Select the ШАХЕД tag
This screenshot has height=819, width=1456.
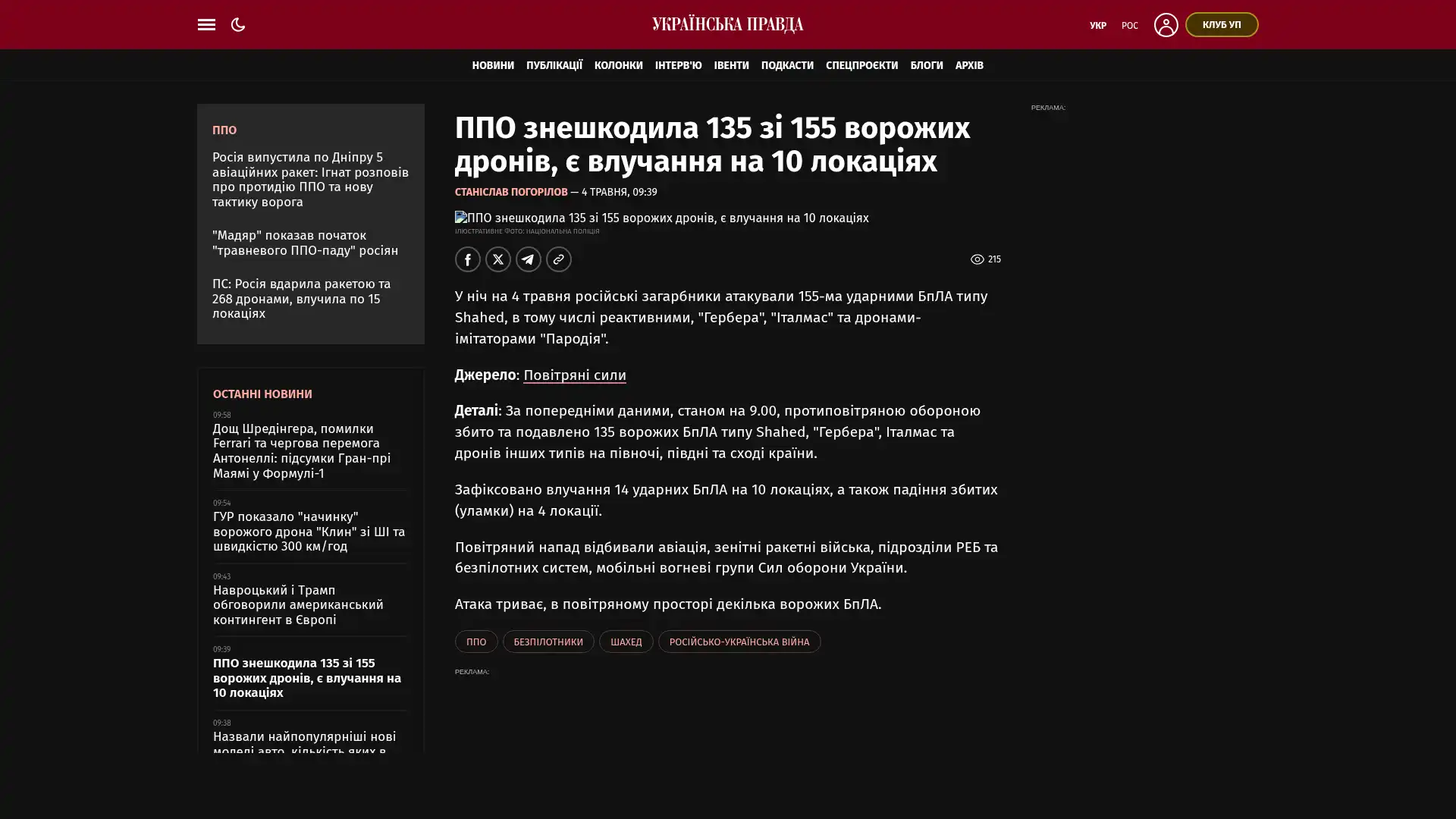(626, 642)
